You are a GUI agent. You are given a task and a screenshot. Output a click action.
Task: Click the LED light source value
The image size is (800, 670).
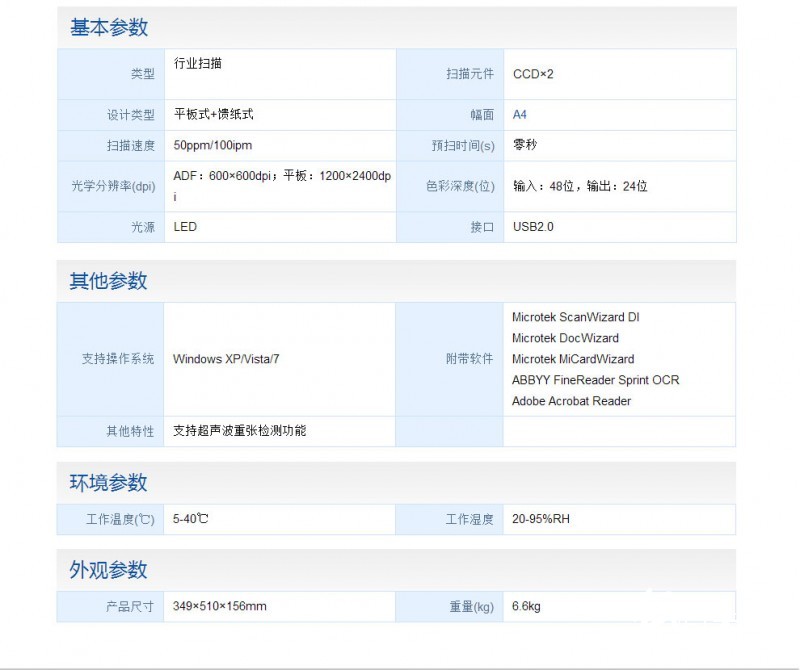185,227
